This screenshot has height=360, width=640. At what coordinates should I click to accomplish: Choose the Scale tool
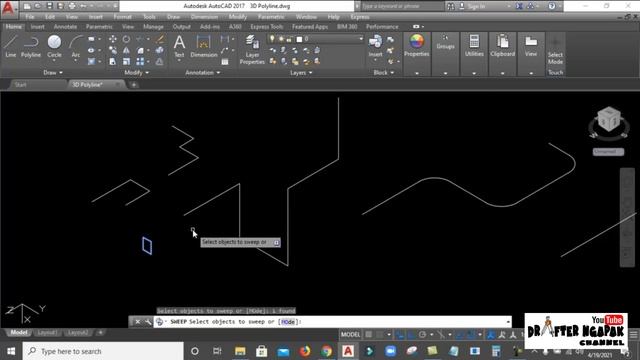[x=126, y=61]
